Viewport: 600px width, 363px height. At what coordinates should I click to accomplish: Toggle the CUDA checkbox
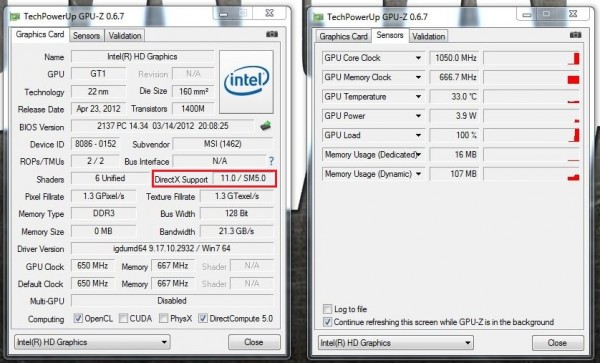(x=123, y=318)
